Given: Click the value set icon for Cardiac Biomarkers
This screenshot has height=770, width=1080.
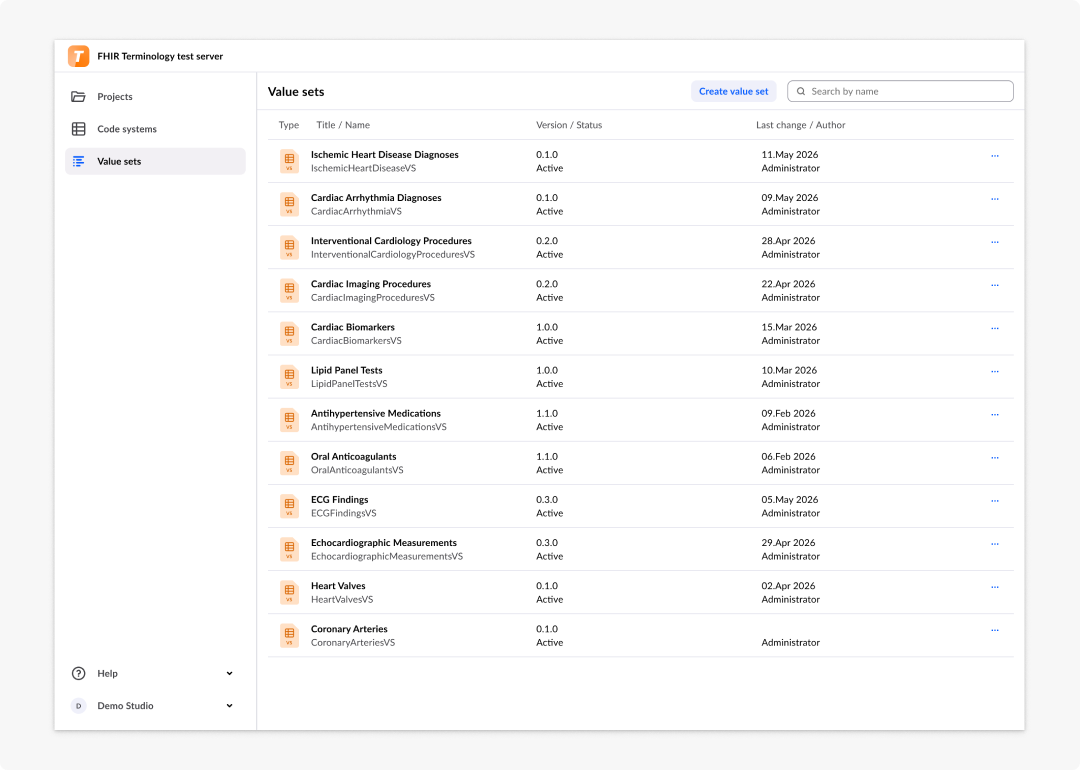Looking at the screenshot, I should click(289, 333).
